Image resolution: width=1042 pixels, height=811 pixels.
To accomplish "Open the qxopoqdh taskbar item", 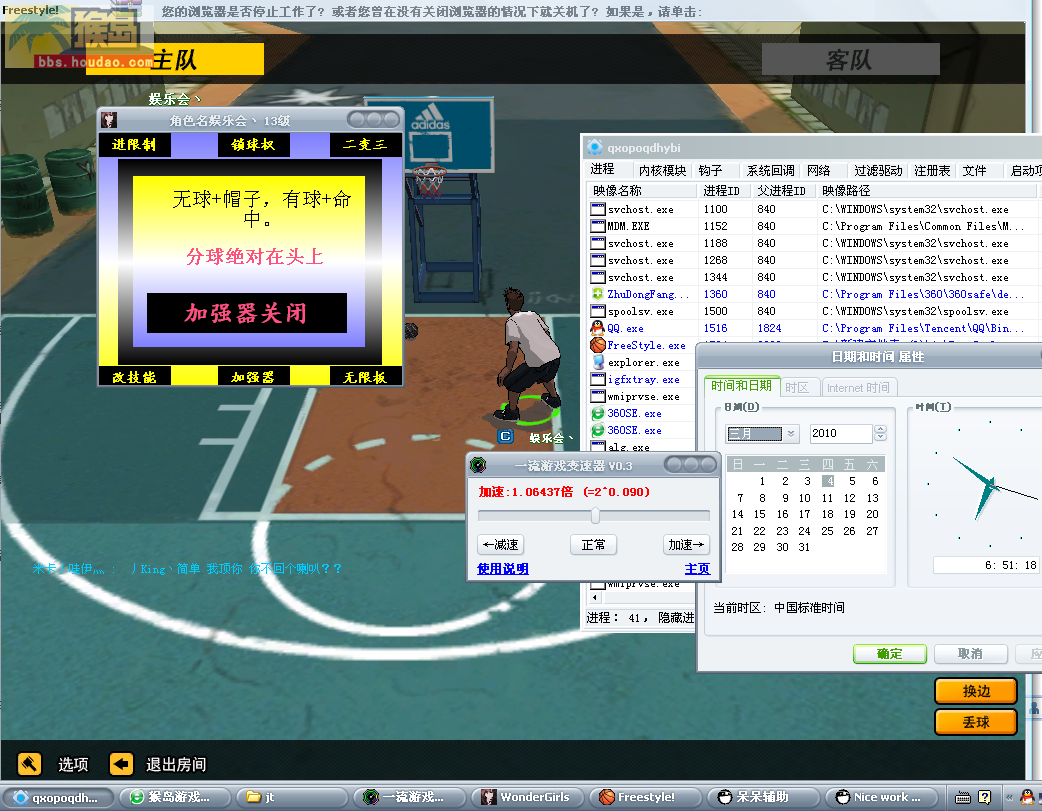I will point(58,797).
